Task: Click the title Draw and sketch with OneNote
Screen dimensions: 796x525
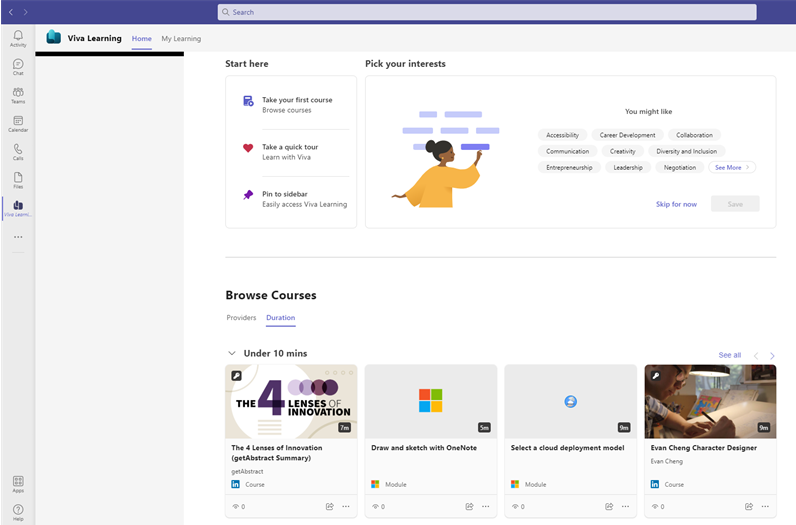Action: pos(424,448)
